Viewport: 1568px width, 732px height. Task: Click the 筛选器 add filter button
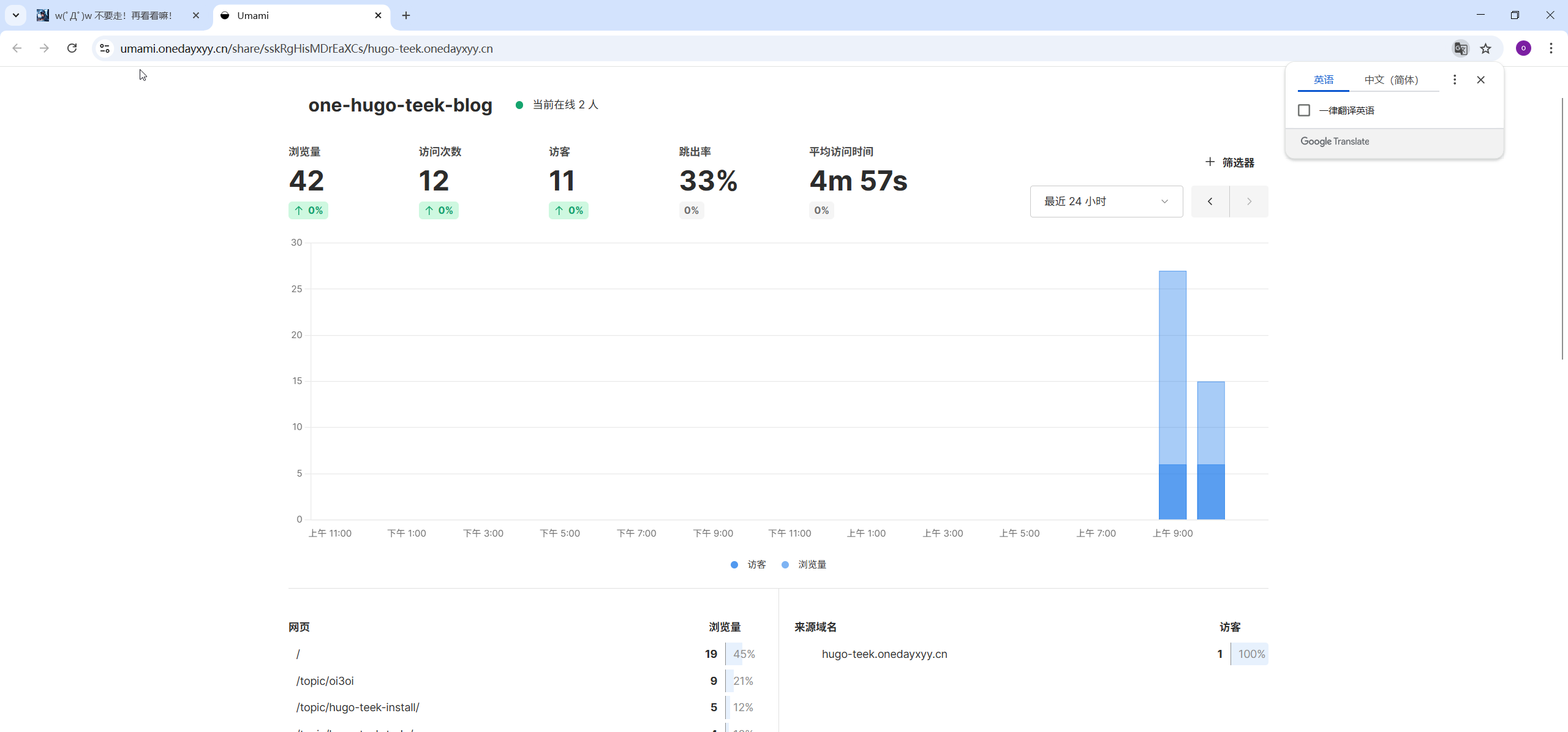click(x=1230, y=162)
